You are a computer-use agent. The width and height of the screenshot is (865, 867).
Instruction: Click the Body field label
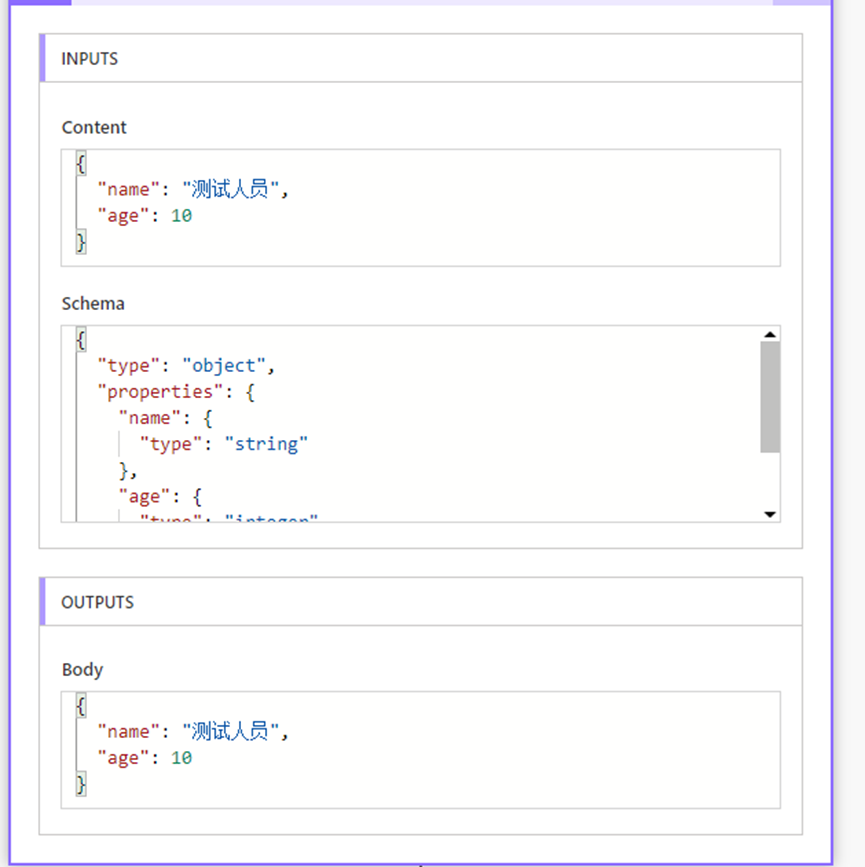(82, 669)
